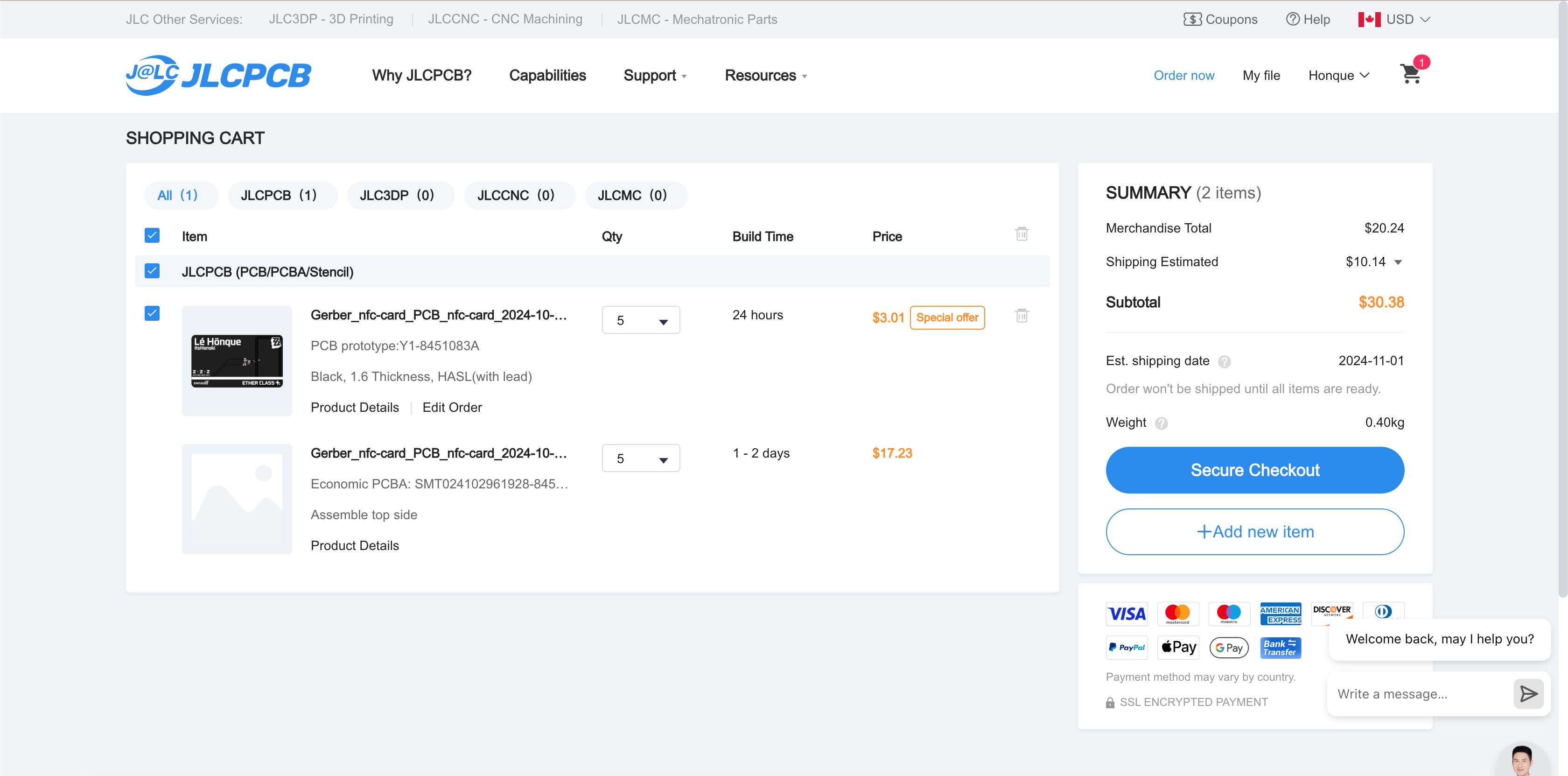This screenshot has height=776, width=1568.
Task: Click the Est. shipping date help icon
Action: [1225, 362]
